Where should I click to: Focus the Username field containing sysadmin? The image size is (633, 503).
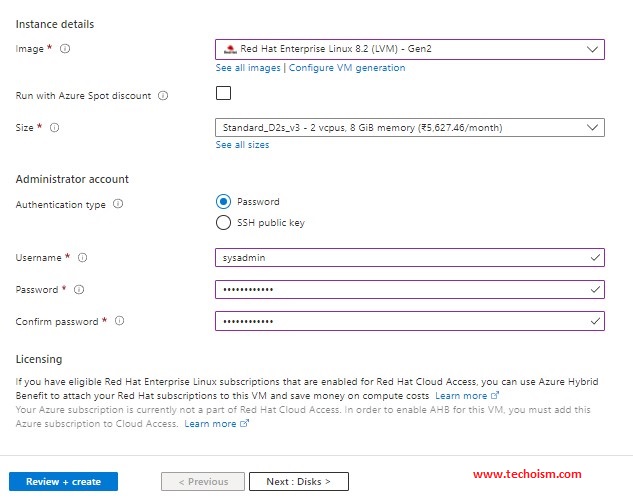click(x=410, y=258)
